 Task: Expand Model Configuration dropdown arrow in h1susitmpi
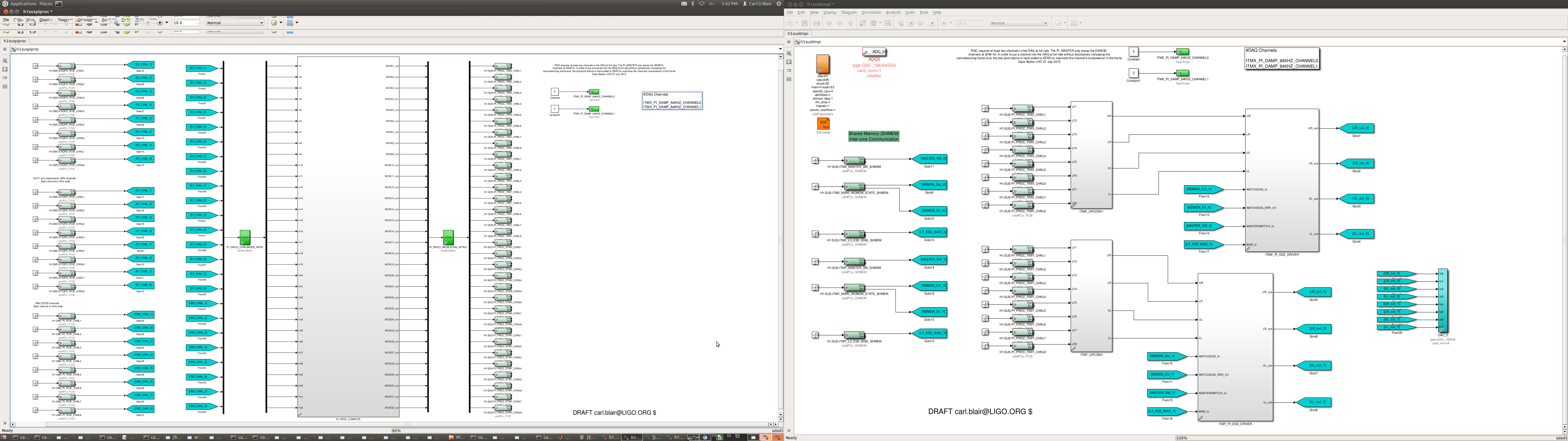coord(880,23)
